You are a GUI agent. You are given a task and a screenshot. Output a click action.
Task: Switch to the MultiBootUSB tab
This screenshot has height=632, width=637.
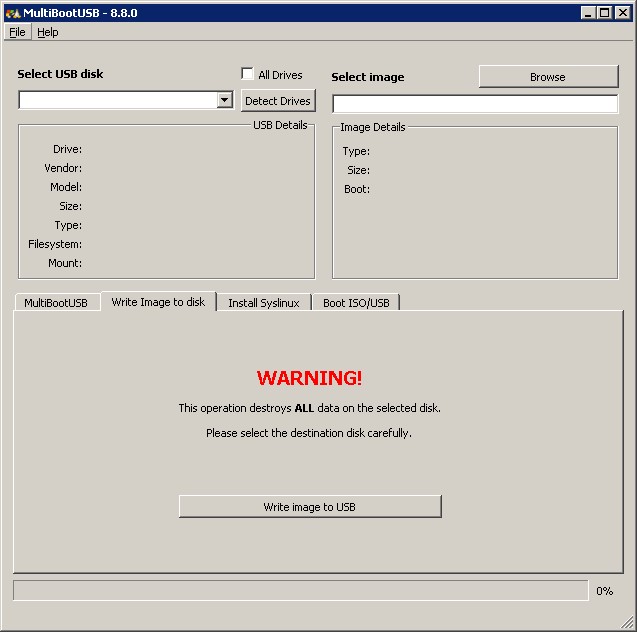coord(56,303)
